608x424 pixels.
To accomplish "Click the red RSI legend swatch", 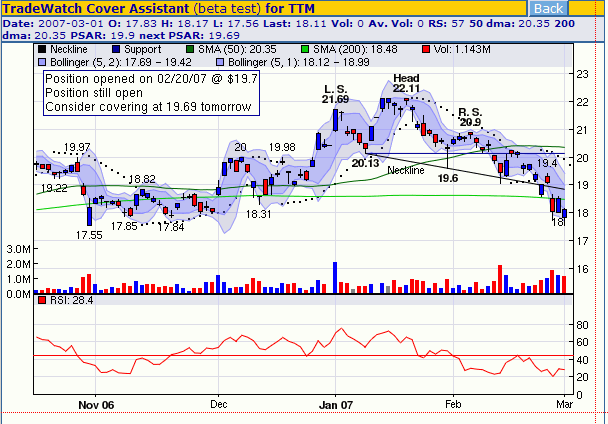I will 42,300.
